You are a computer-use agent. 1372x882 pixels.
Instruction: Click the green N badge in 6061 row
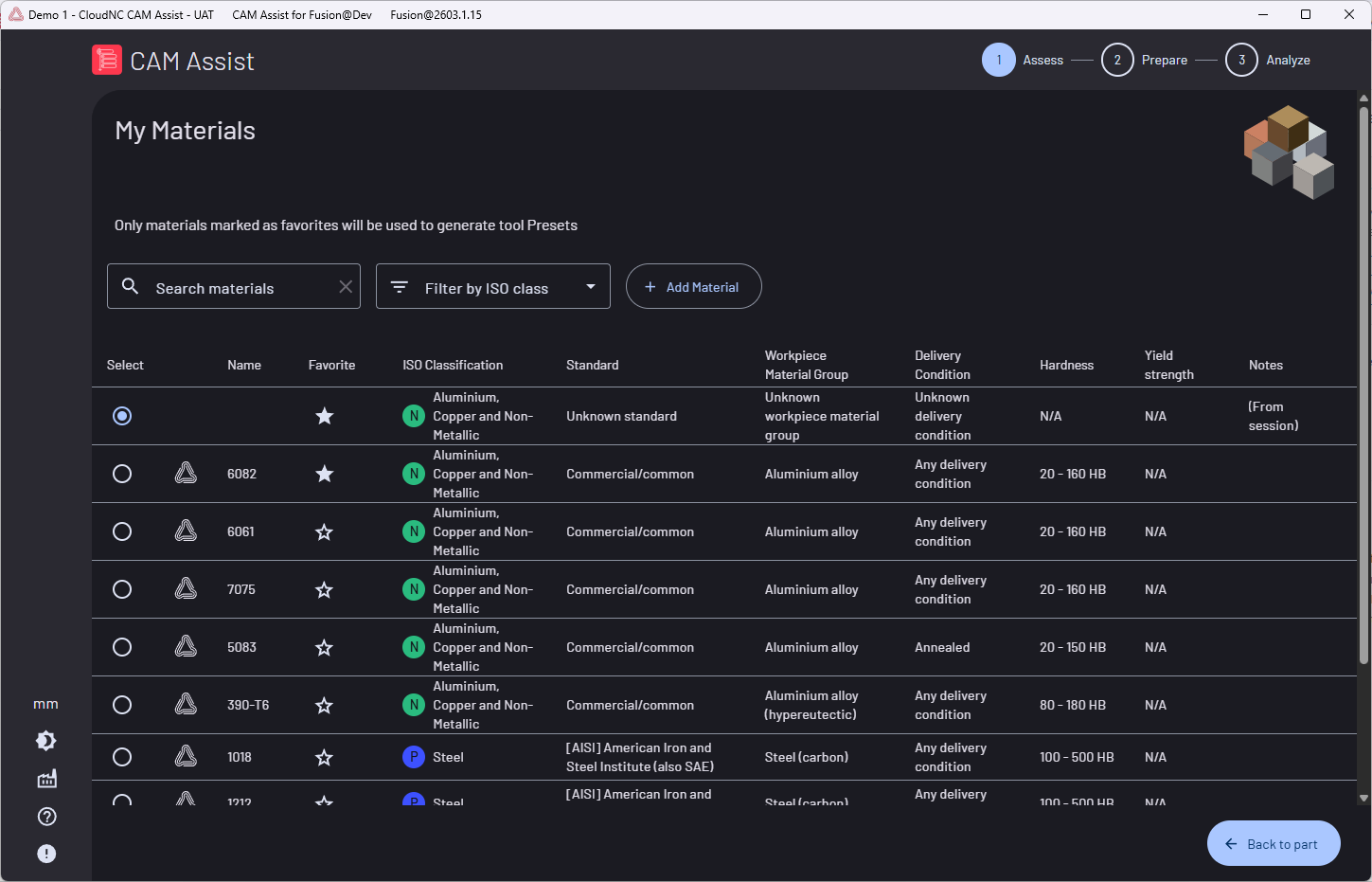414,531
